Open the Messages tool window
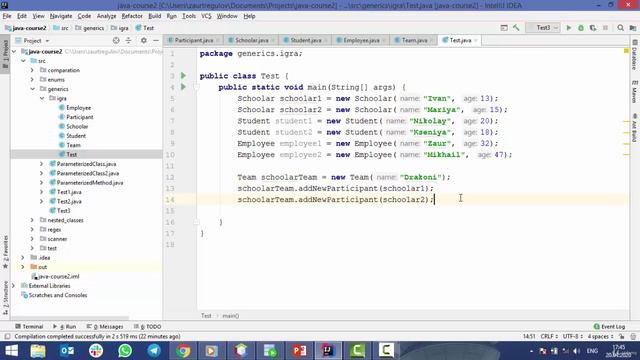 [105, 327]
